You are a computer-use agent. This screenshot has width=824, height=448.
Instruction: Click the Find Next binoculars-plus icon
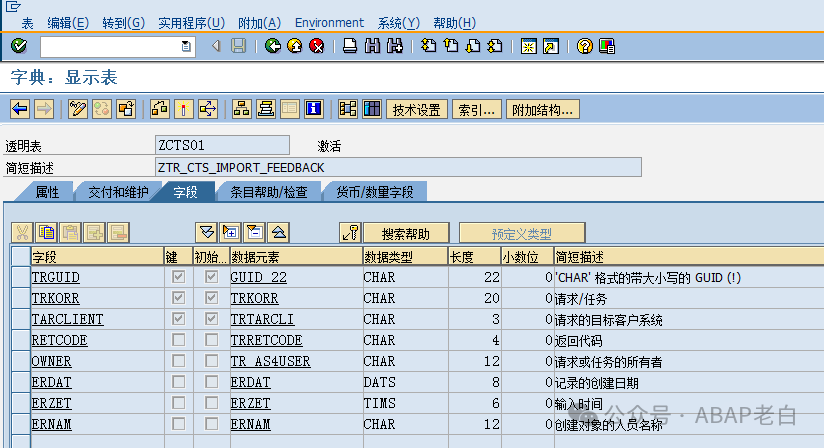[395, 46]
